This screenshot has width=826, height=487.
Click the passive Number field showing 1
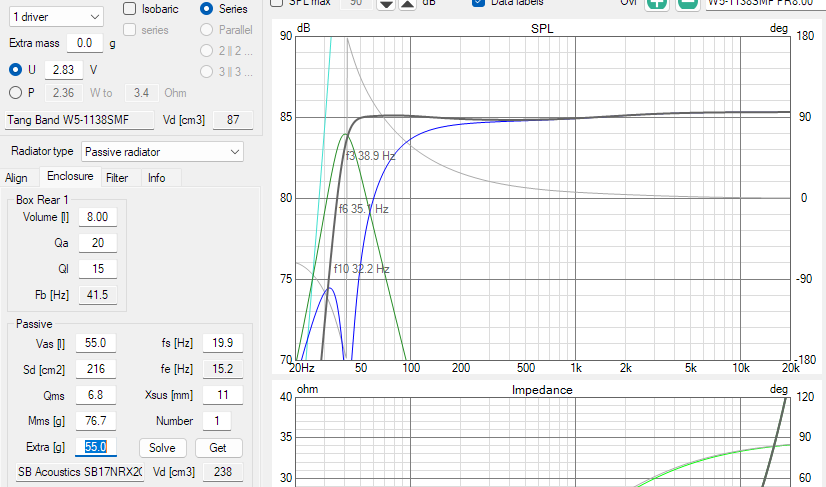pos(217,421)
